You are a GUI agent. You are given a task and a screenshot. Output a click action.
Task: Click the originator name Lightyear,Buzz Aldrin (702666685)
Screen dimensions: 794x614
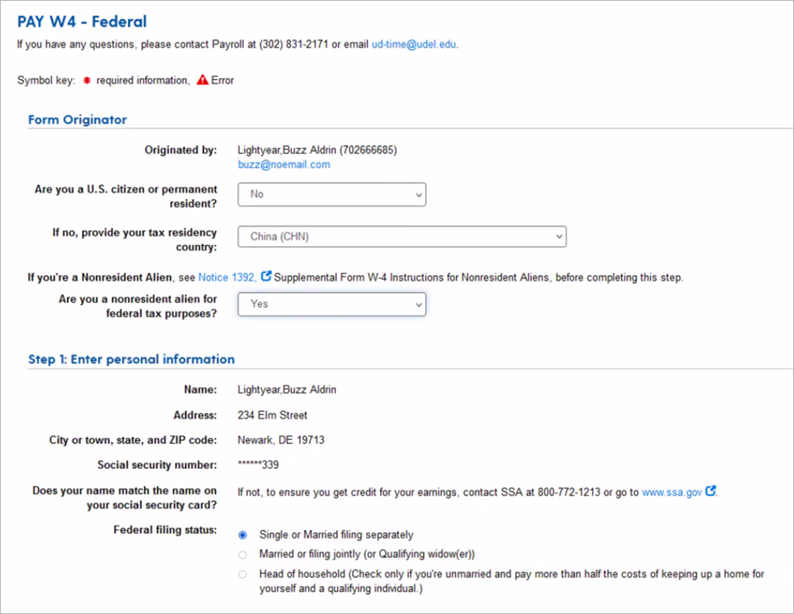[x=317, y=150]
